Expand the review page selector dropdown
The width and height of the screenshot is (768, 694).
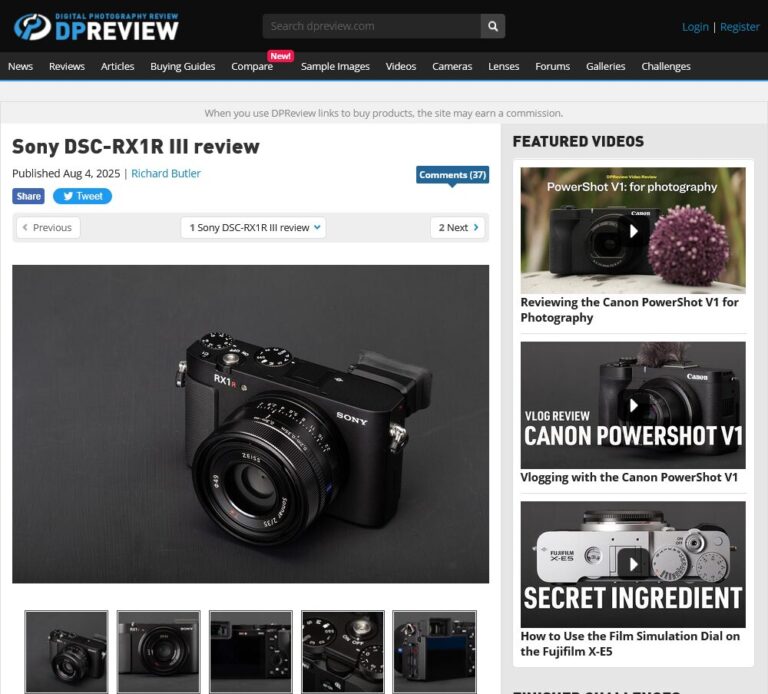pyautogui.click(x=253, y=228)
